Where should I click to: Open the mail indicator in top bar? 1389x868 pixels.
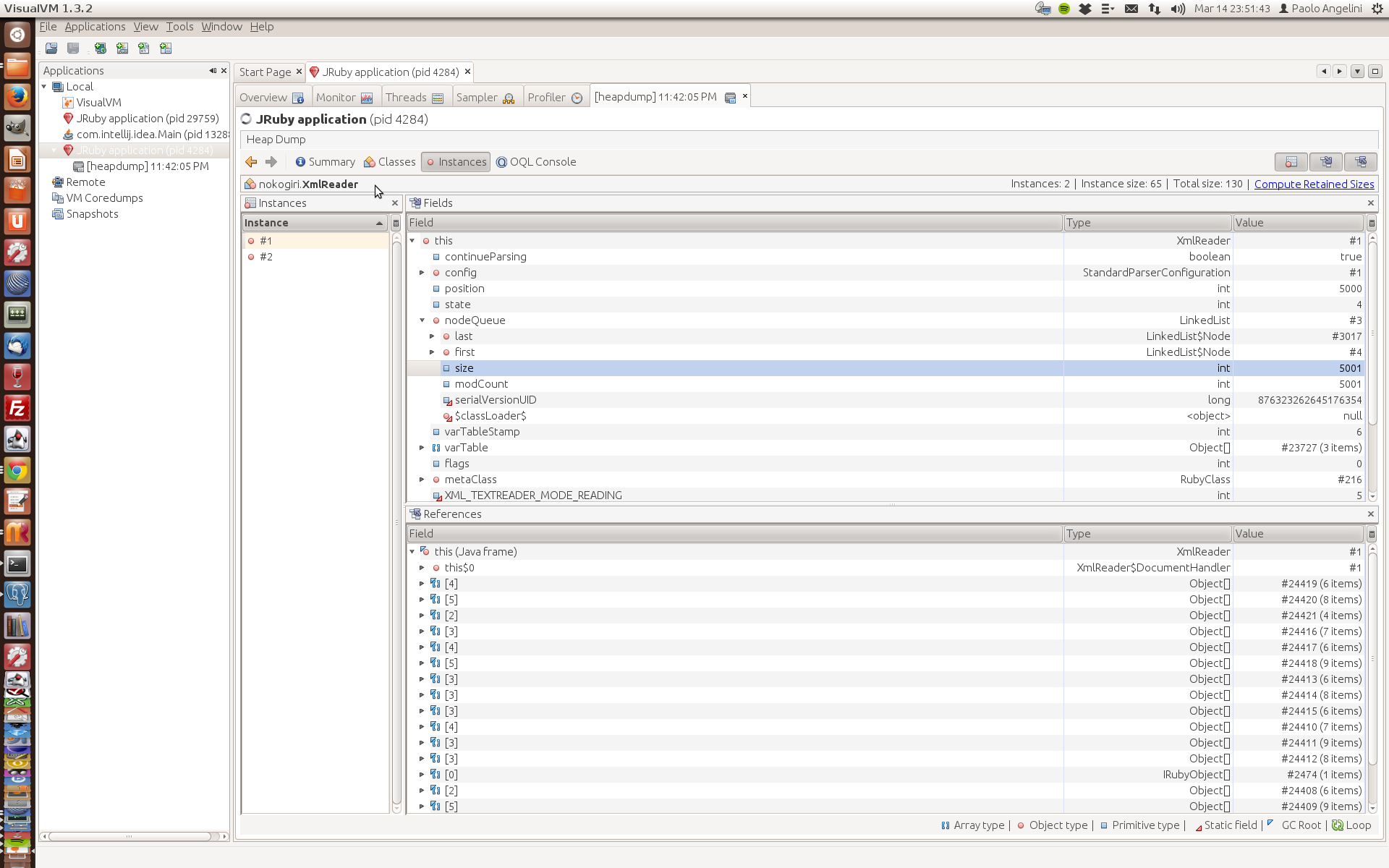(x=1131, y=9)
